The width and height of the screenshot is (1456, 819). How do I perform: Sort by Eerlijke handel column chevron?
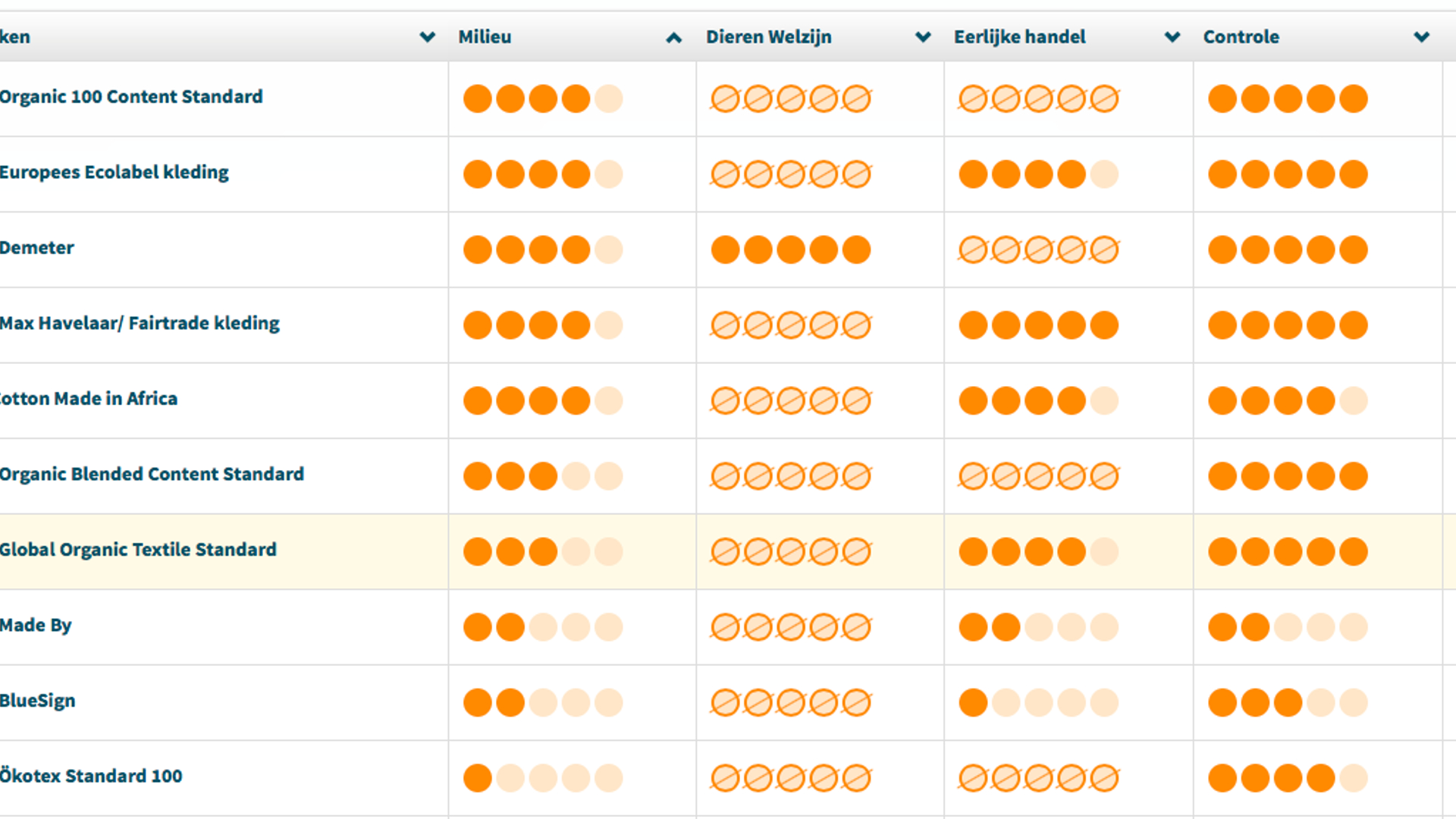point(1172,37)
